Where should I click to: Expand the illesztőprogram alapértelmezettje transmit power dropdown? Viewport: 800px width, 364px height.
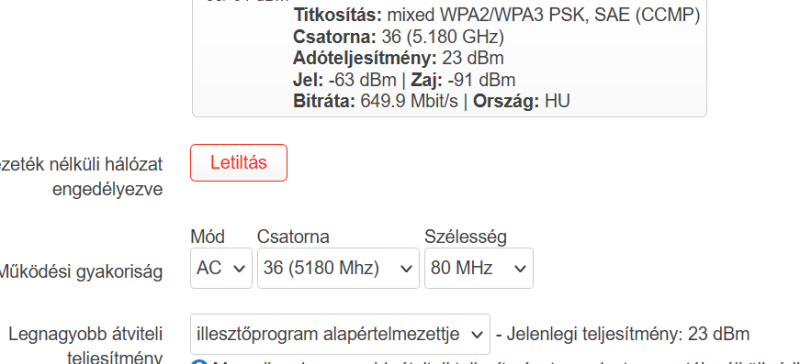[x=340, y=334]
